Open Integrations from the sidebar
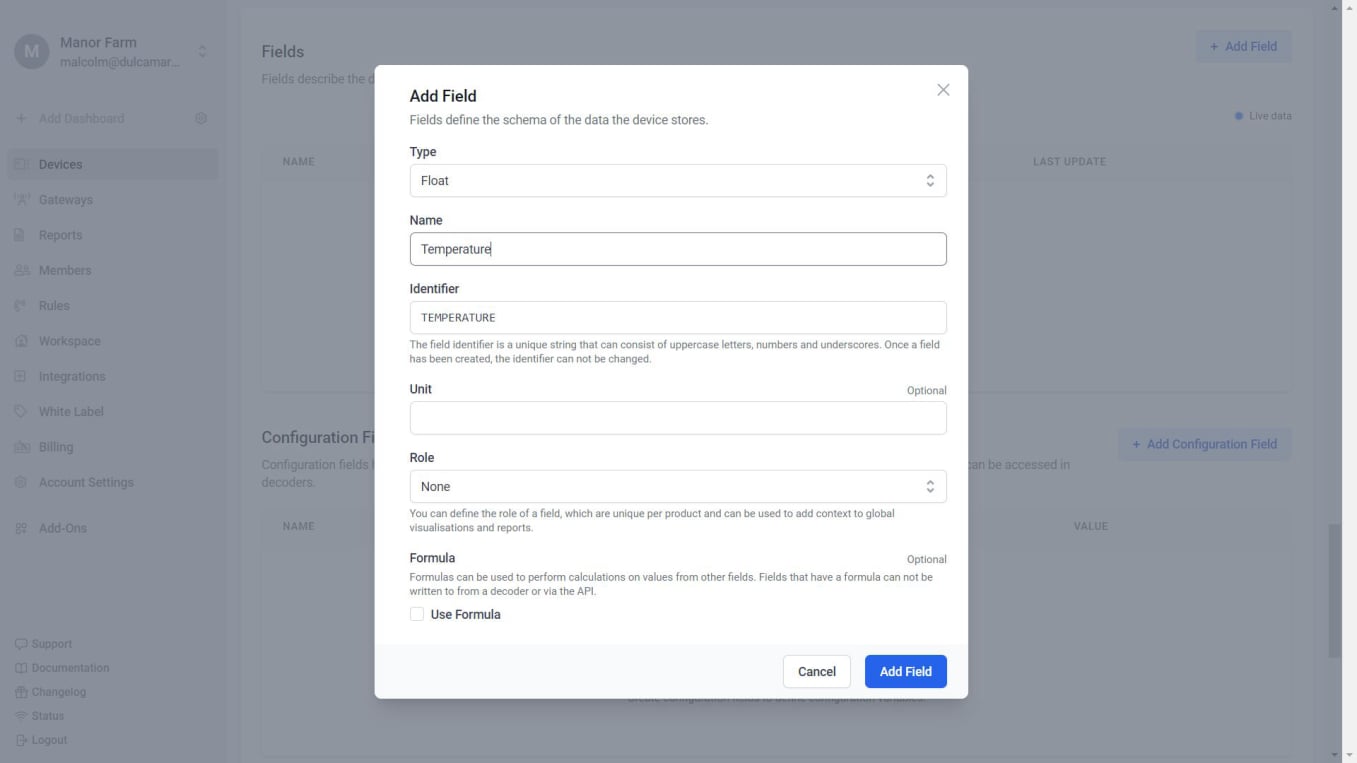 point(71,376)
